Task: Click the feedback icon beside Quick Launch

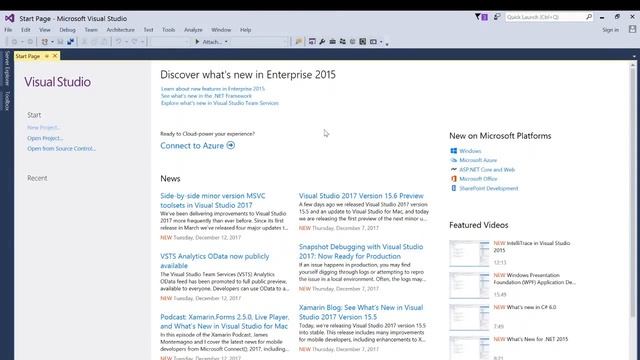Action: (497, 17)
